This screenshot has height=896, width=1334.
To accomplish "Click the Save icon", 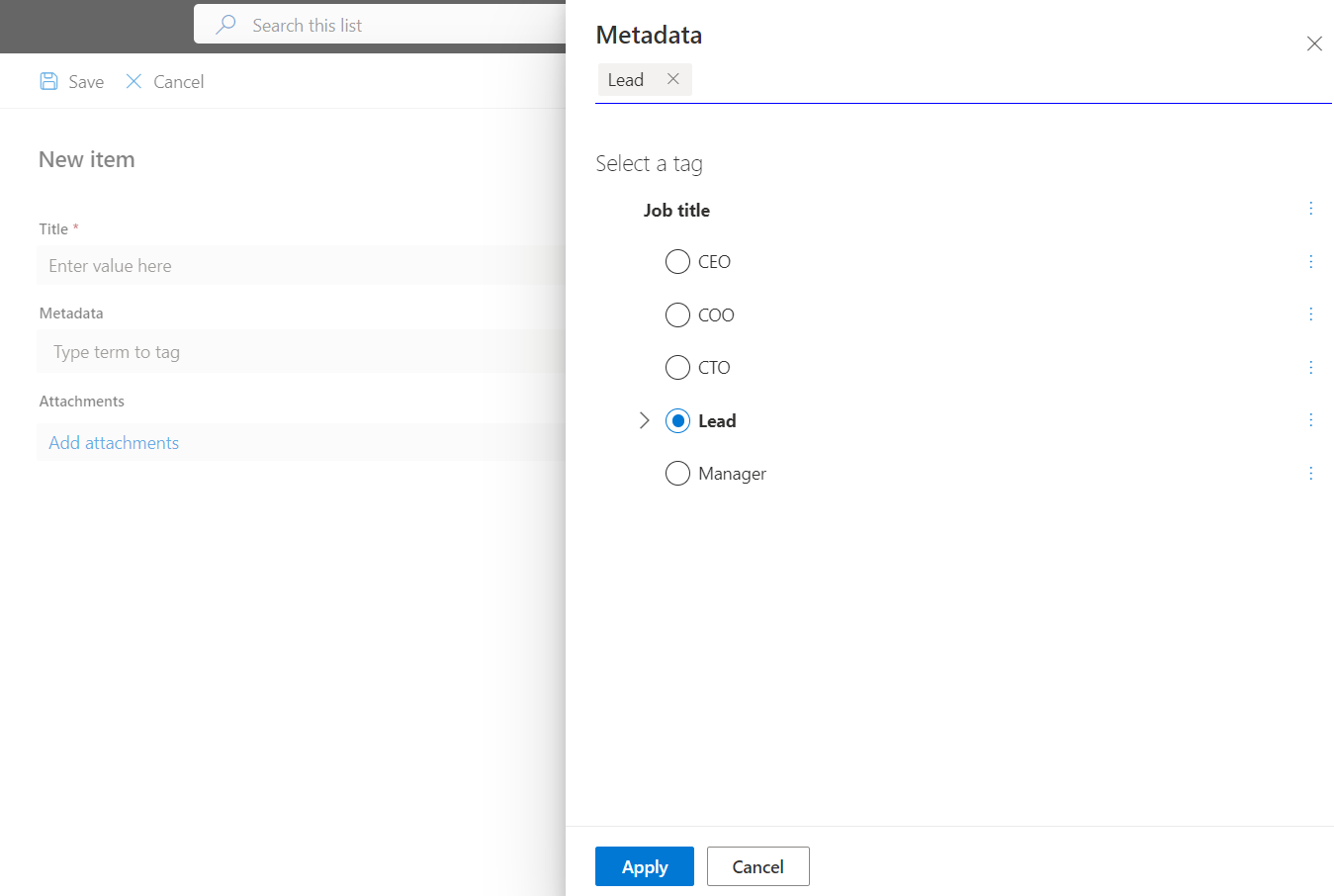I will pos(49,81).
